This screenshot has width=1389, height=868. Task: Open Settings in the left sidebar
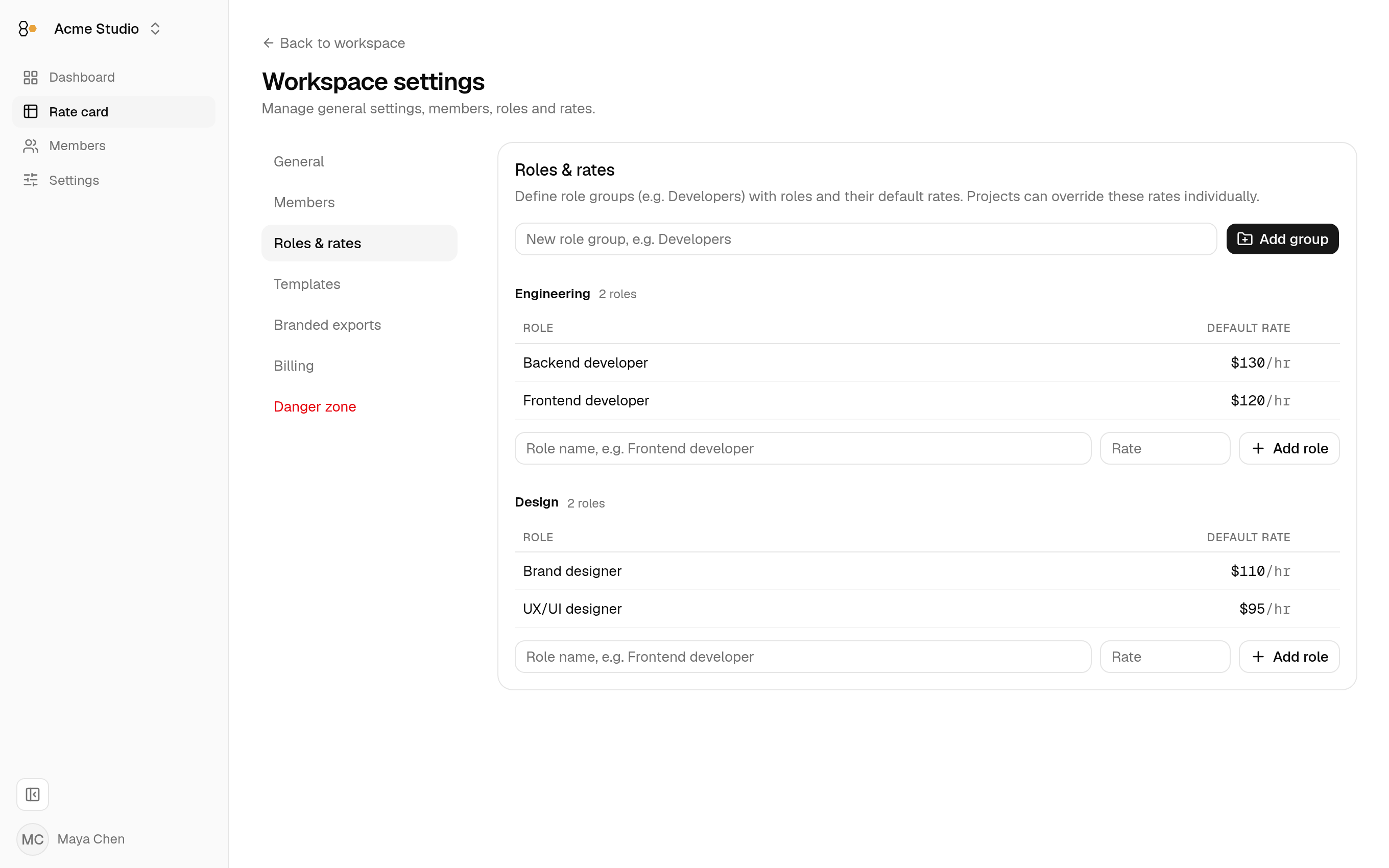click(114, 180)
